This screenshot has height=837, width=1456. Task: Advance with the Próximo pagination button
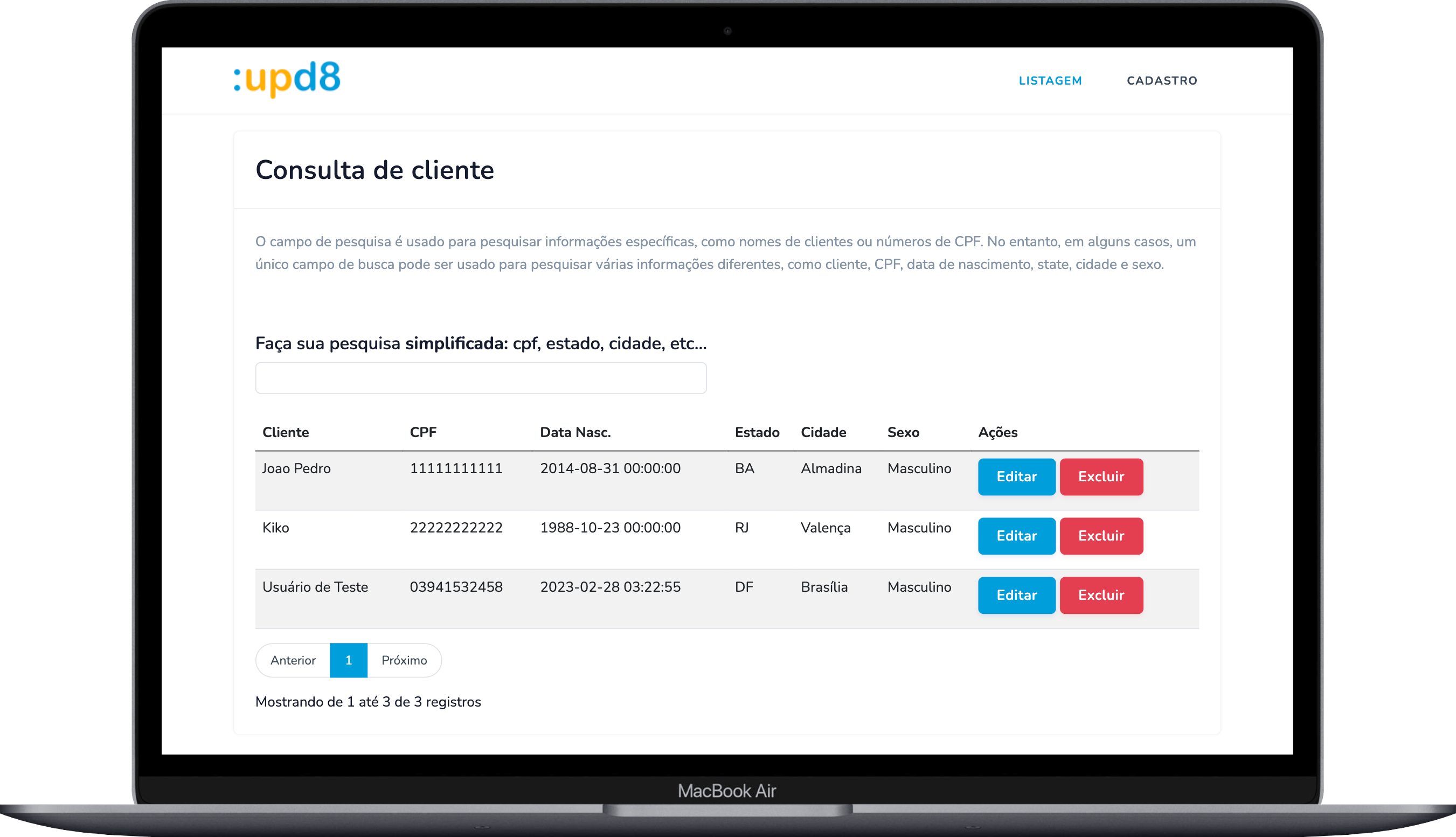coord(404,660)
